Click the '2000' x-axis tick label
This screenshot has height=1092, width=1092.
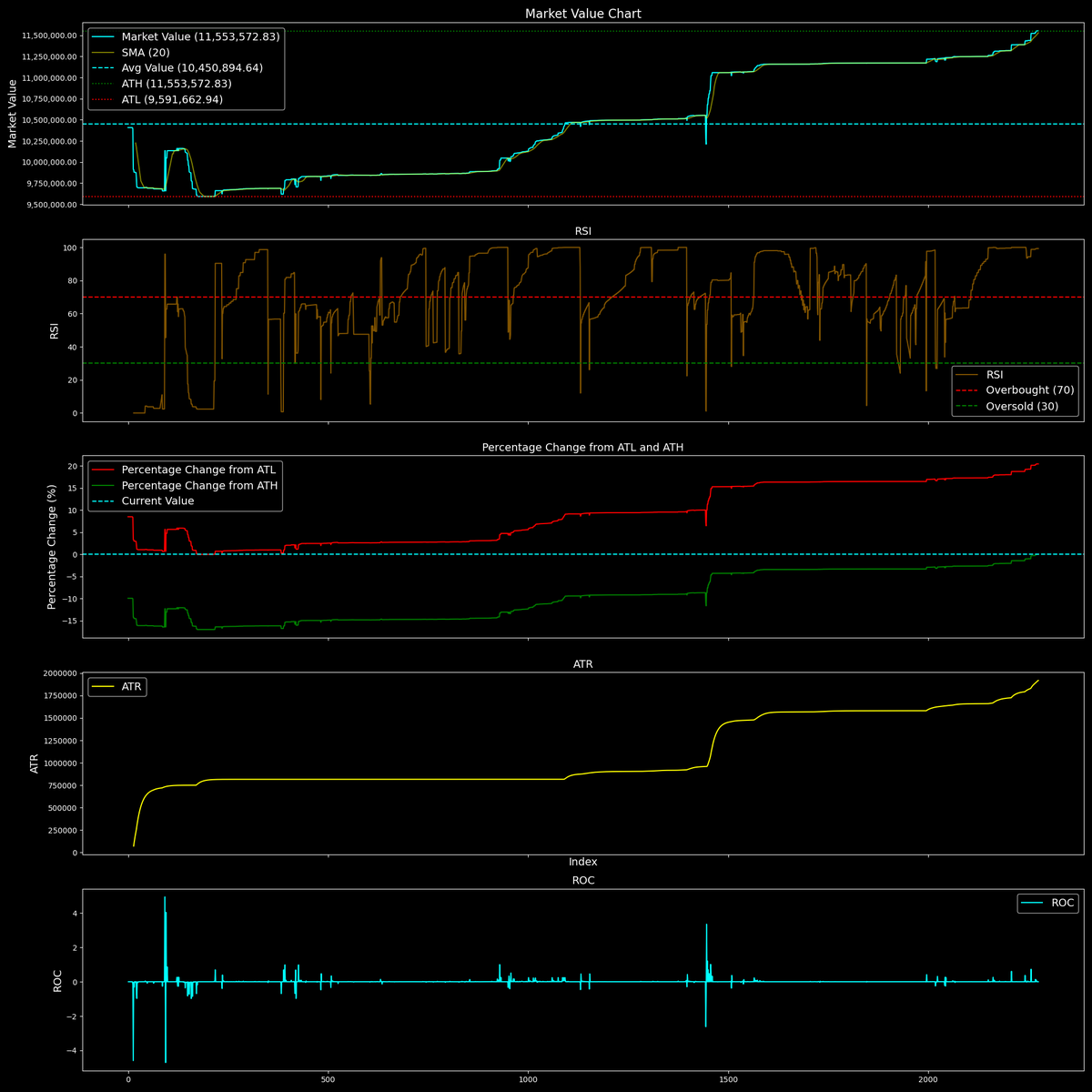coord(928,1081)
